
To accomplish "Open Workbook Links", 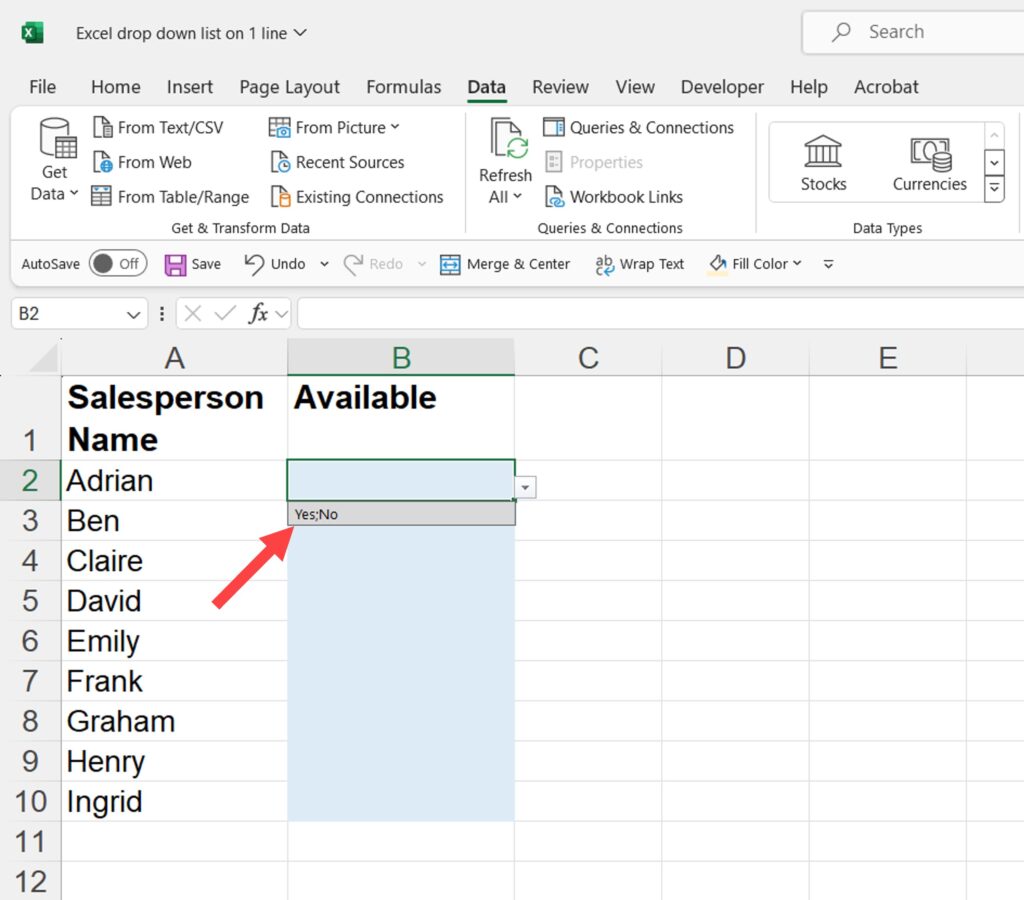I will 614,197.
